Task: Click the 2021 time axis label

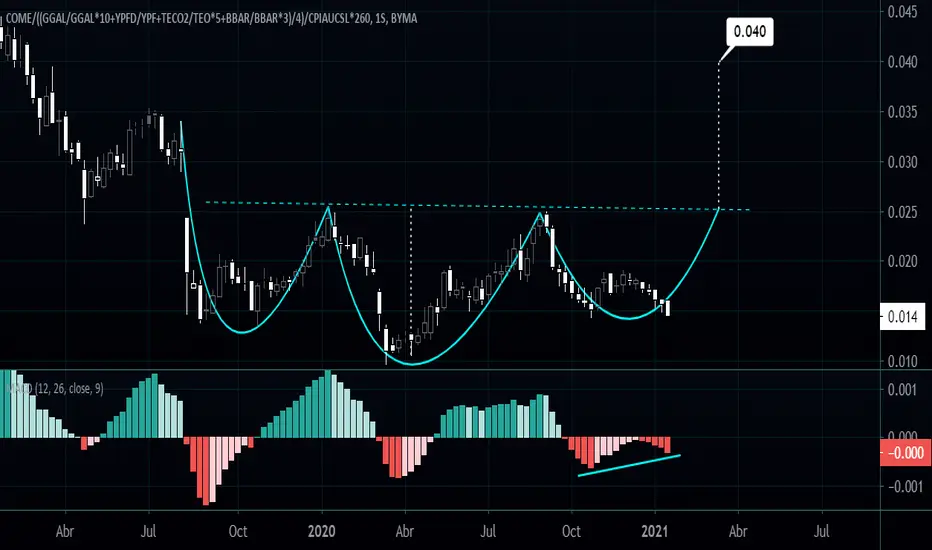Action: pos(654,531)
